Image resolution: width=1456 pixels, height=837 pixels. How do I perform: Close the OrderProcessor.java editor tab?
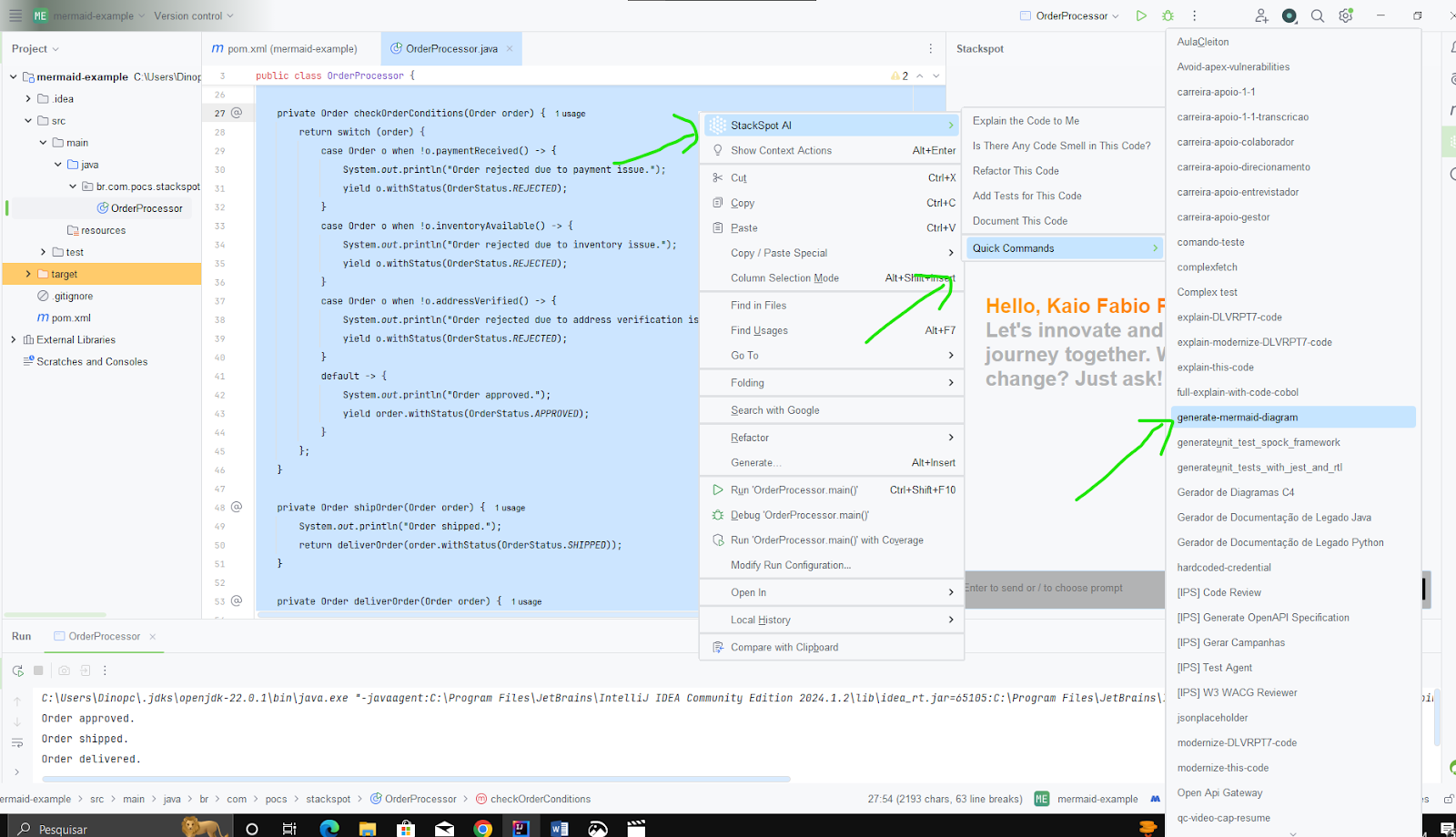point(510,49)
